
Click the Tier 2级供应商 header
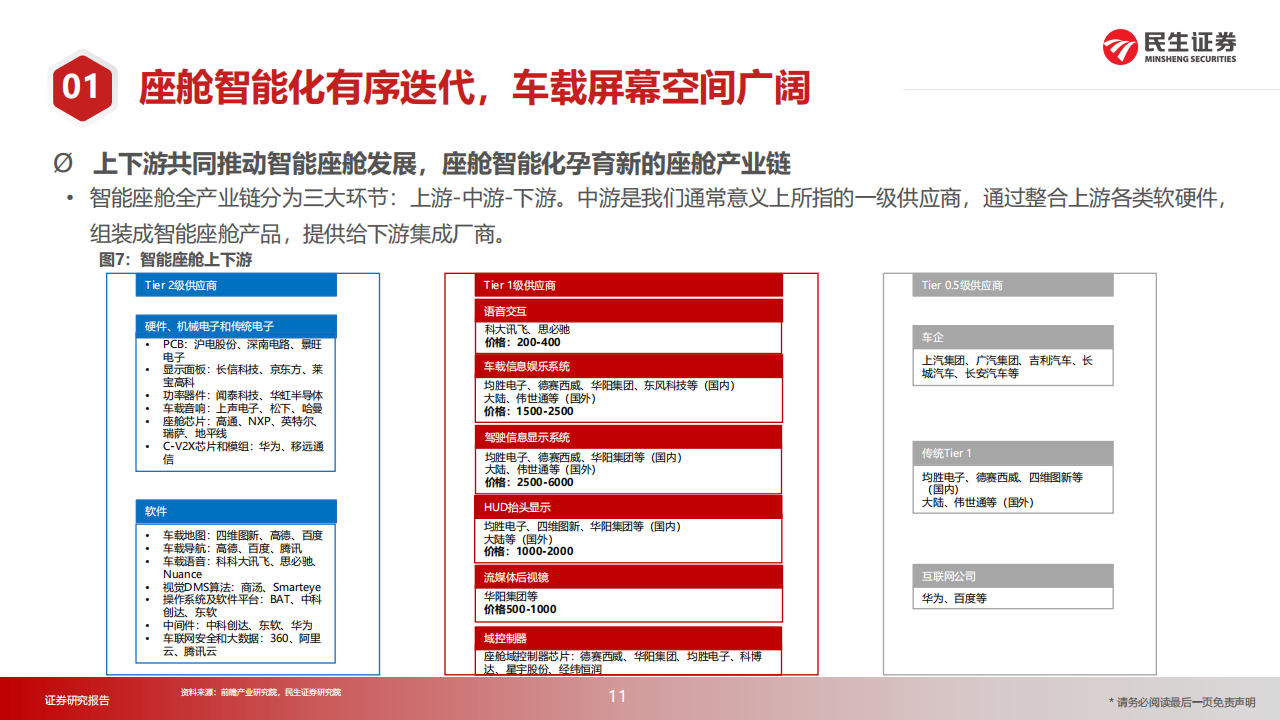[x=236, y=285]
